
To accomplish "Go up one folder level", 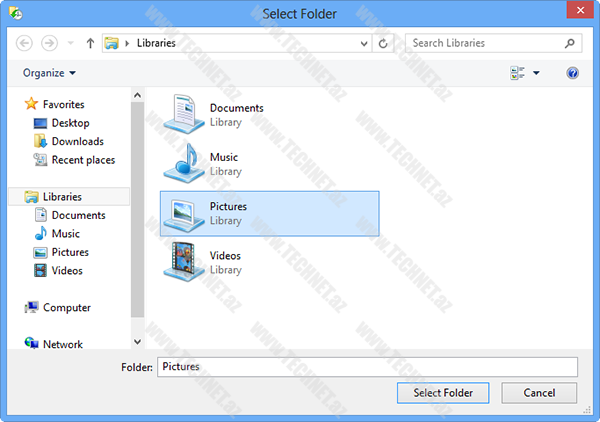I will [90, 43].
